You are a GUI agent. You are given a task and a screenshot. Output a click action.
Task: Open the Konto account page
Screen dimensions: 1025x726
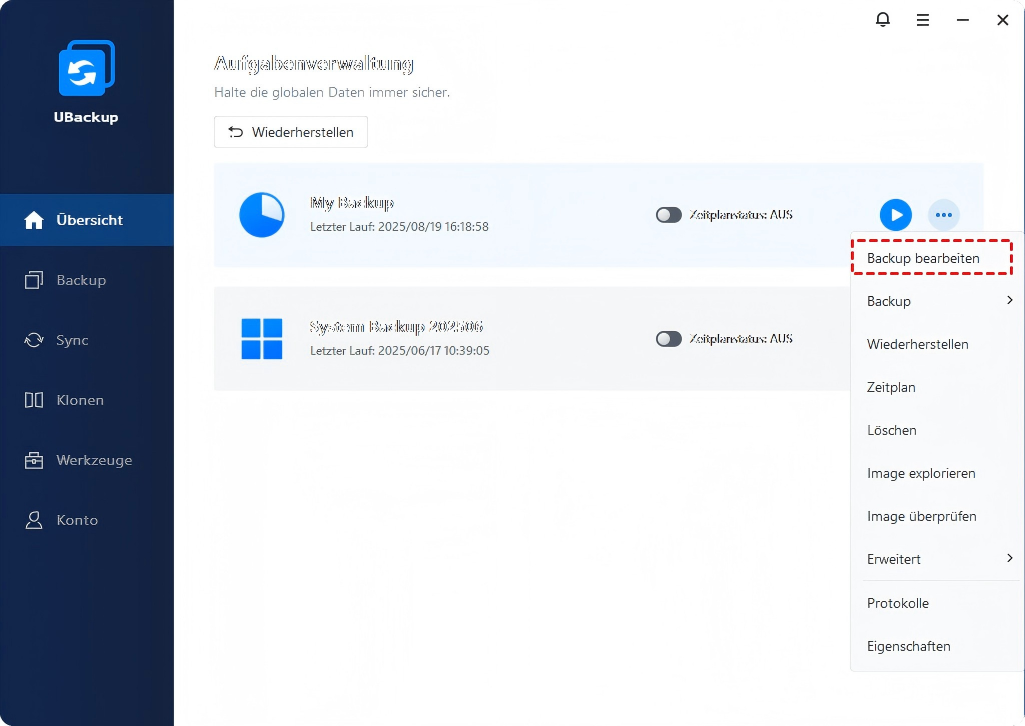(77, 520)
